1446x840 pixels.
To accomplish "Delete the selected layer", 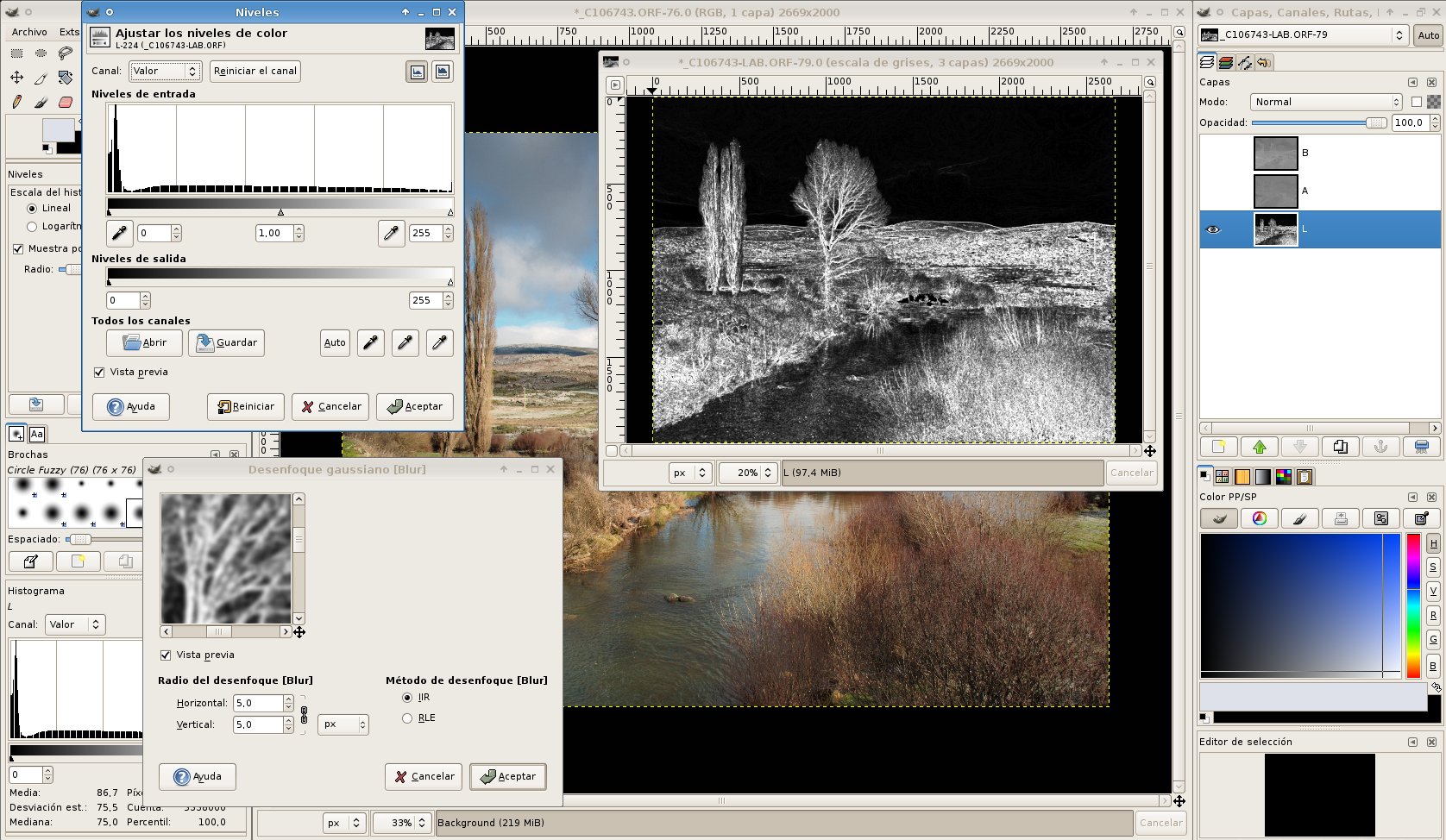I will [1422, 447].
